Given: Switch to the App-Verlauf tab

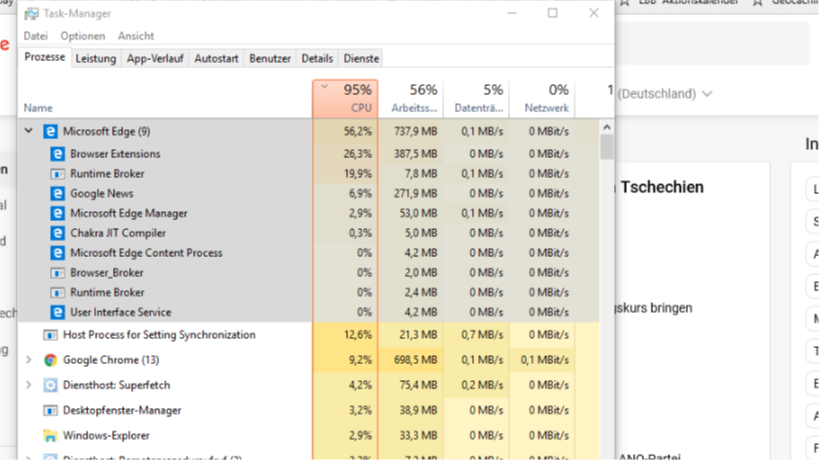Looking at the screenshot, I should click(x=155, y=58).
